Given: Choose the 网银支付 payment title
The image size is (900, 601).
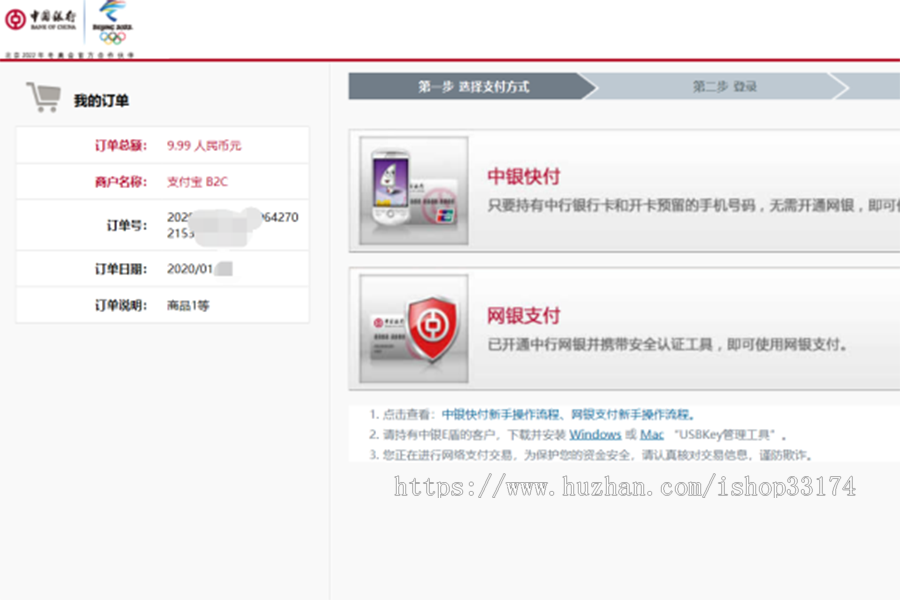Looking at the screenshot, I should (523, 316).
